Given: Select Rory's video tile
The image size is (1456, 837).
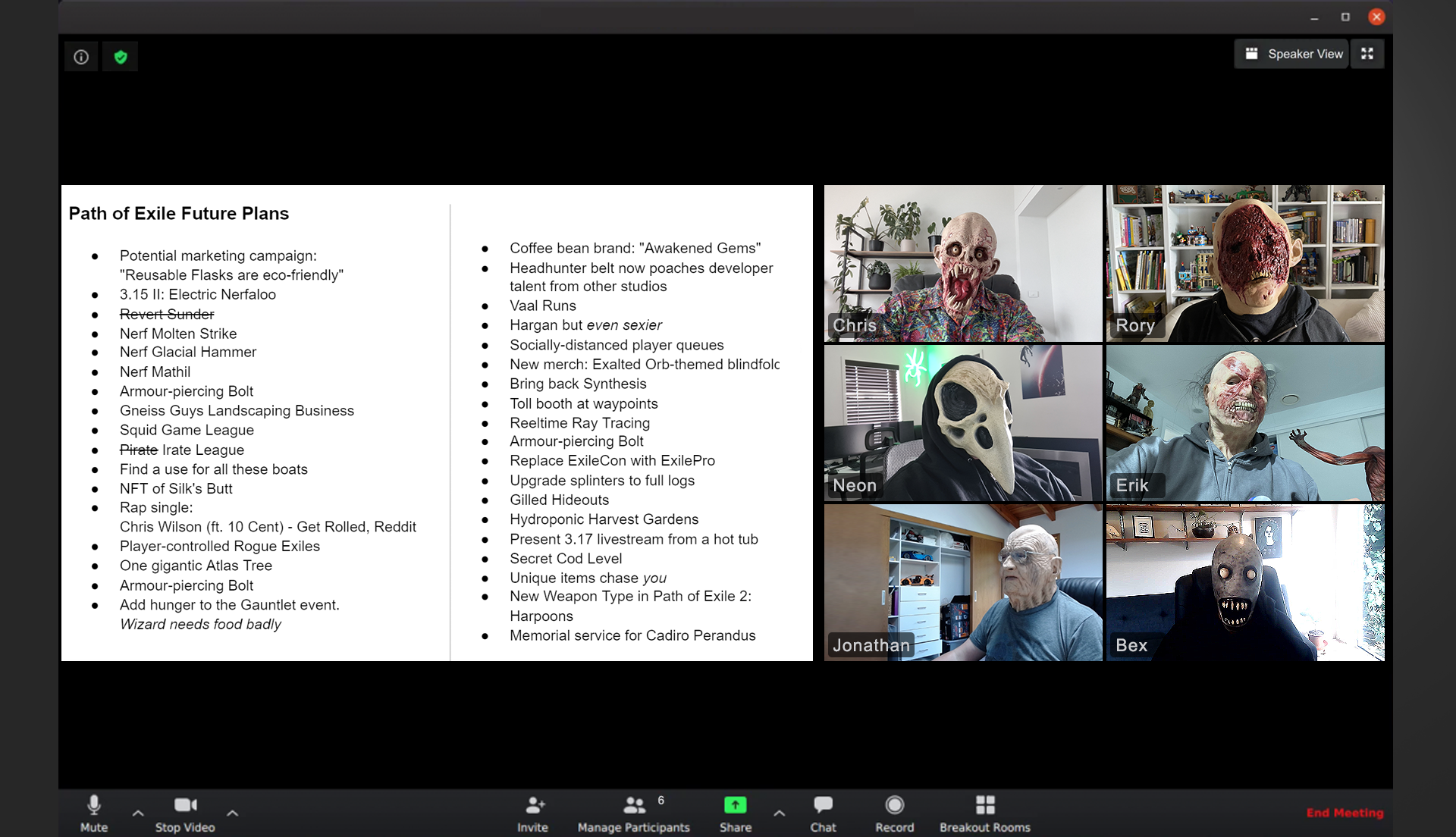Looking at the screenshot, I should 1245,264.
